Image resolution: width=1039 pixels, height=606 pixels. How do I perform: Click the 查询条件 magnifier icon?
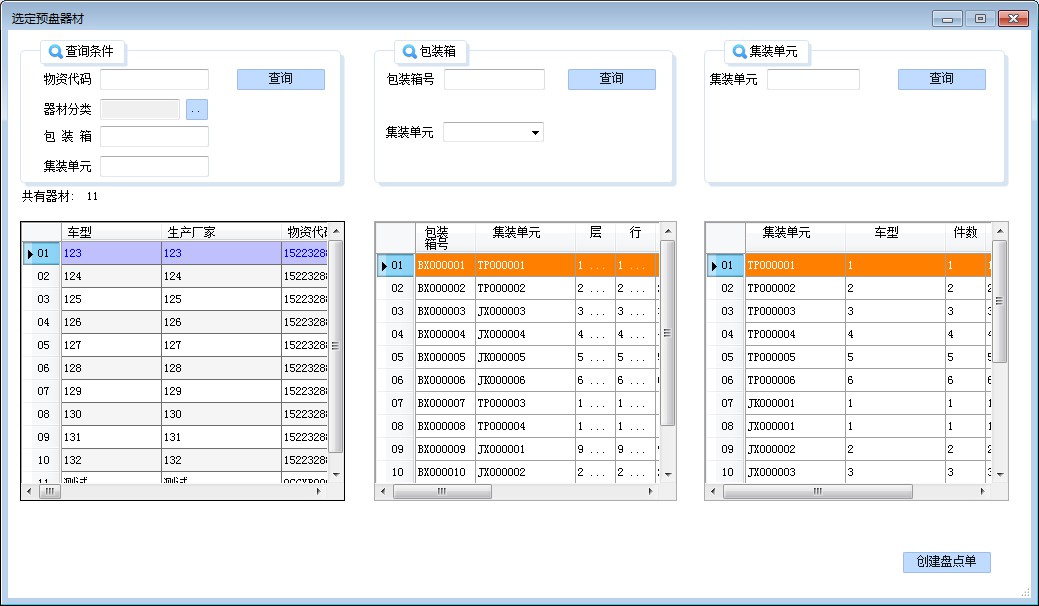point(56,51)
